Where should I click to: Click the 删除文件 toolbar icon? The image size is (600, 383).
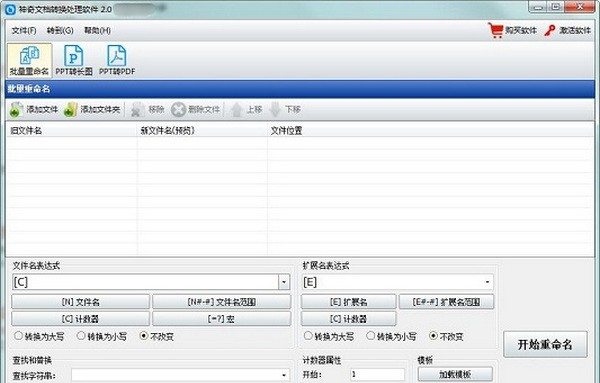click(x=178, y=110)
